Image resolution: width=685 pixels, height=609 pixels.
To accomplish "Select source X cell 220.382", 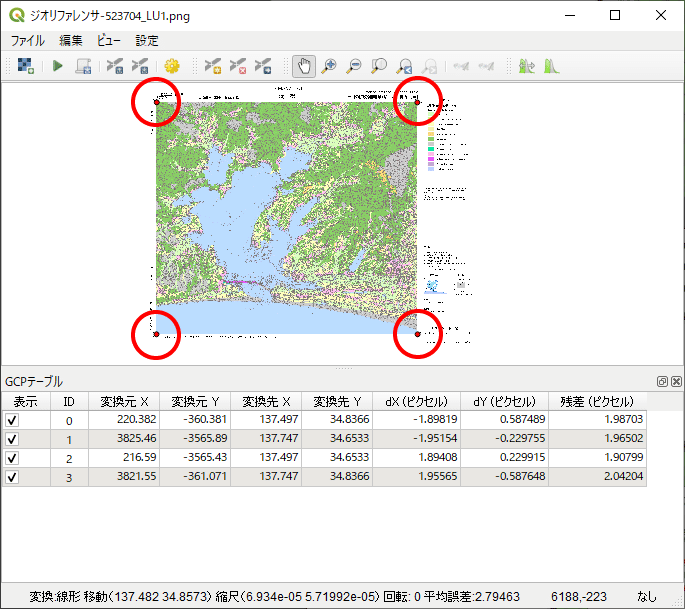I will tap(124, 420).
